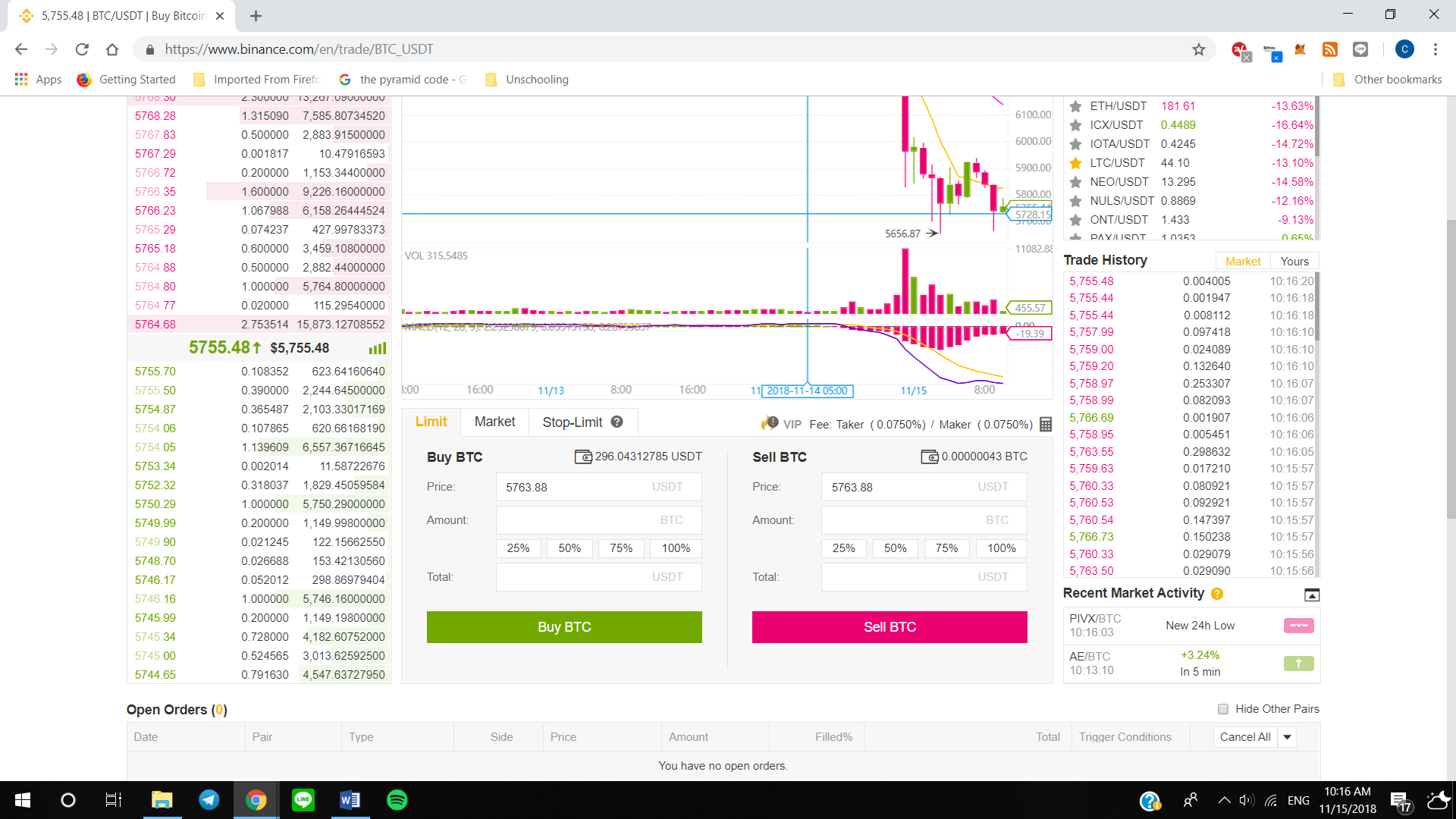Image resolution: width=1456 pixels, height=819 pixels.
Task: Open the Telegram app in taskbar
Action: pos(209,800)
